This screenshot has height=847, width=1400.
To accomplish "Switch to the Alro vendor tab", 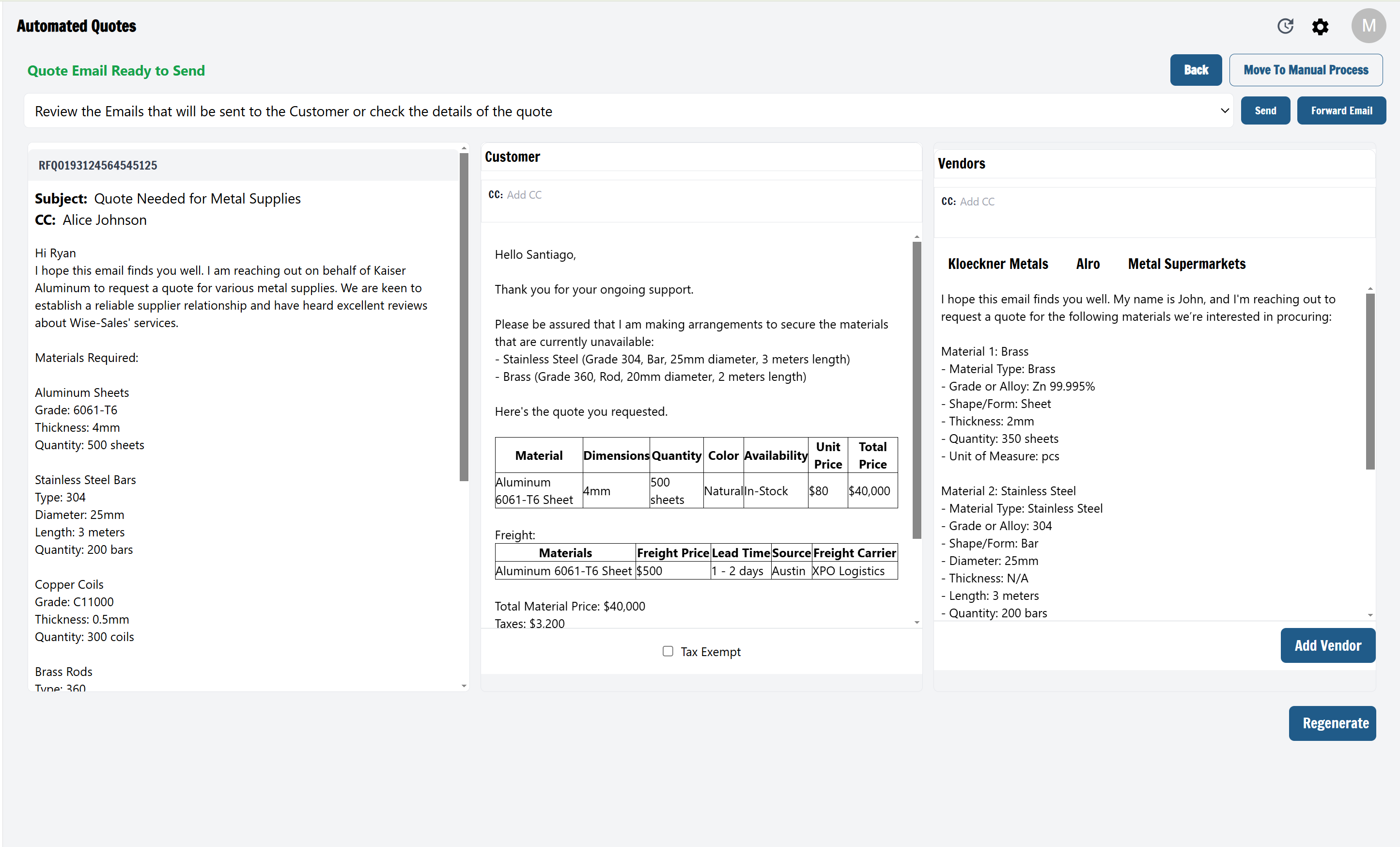I will point(1088,263).
